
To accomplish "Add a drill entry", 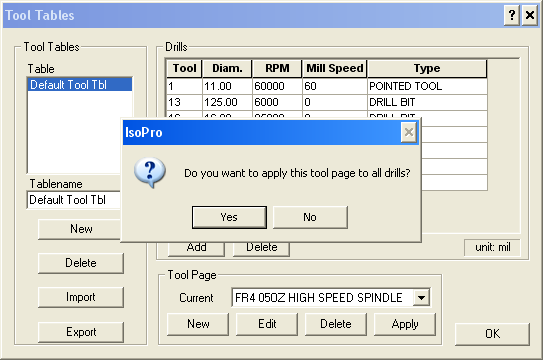I will coord(196,248).
